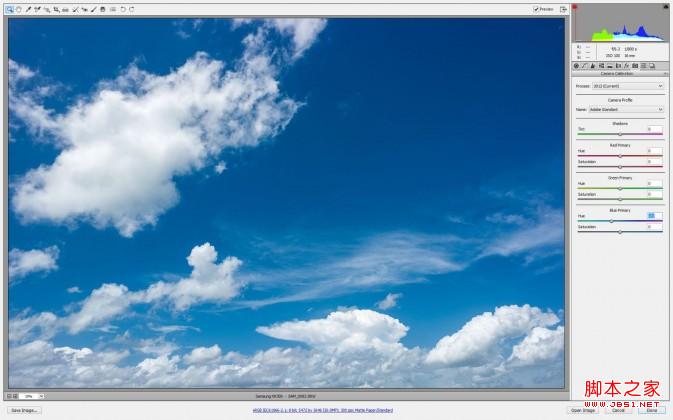Rotate image 90° clockwise
Image resolution: width=673 pixels, height=420 pixels.
click(x=132, y=9)
